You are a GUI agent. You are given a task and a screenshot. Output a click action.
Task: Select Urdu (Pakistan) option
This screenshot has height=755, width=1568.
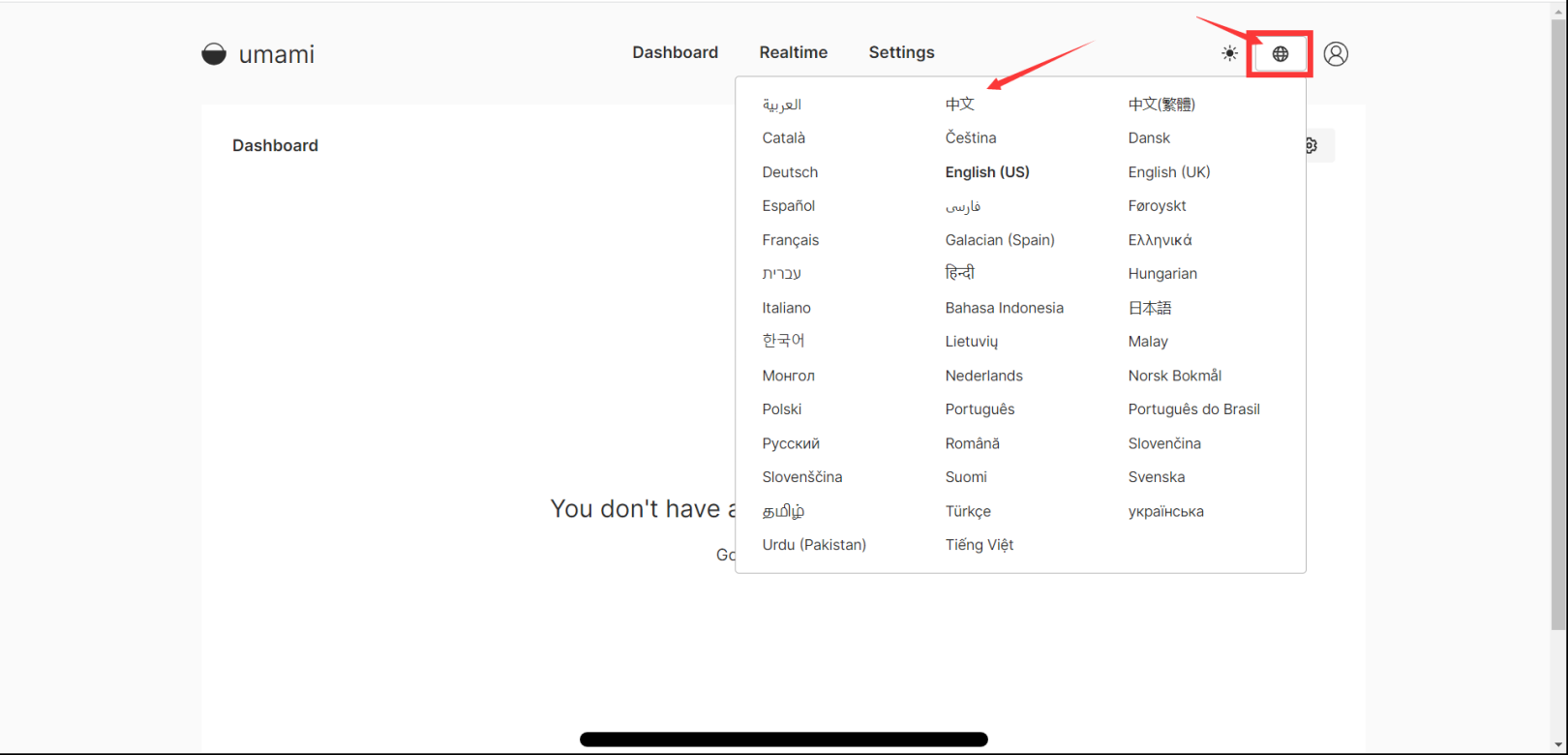point(814,545)
